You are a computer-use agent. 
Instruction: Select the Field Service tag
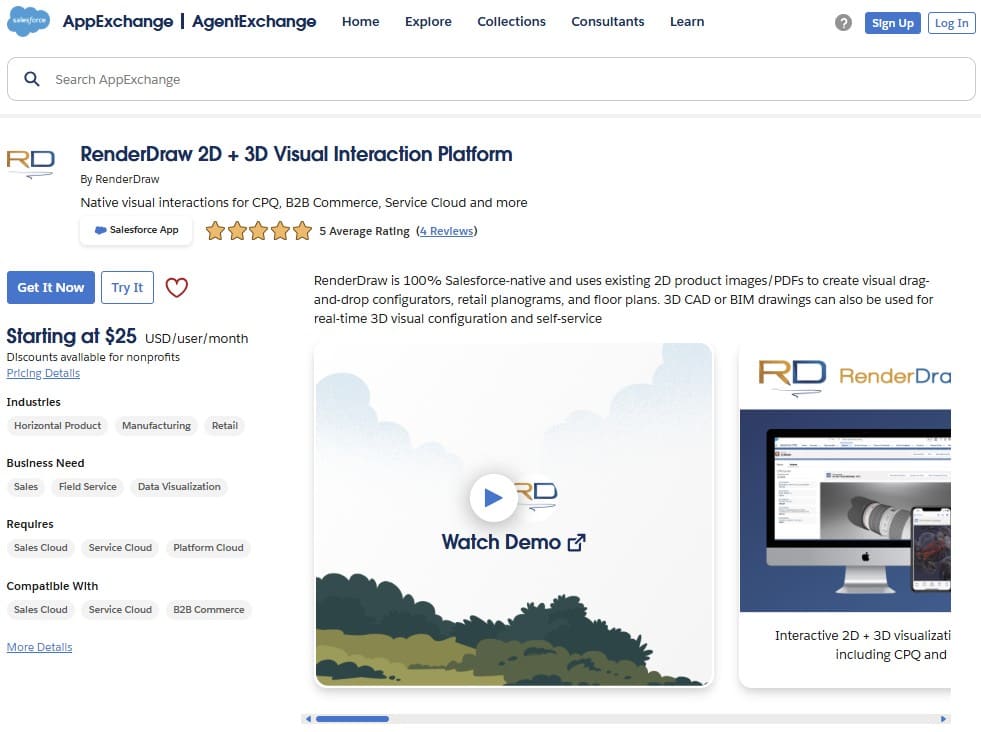[88, 487]
